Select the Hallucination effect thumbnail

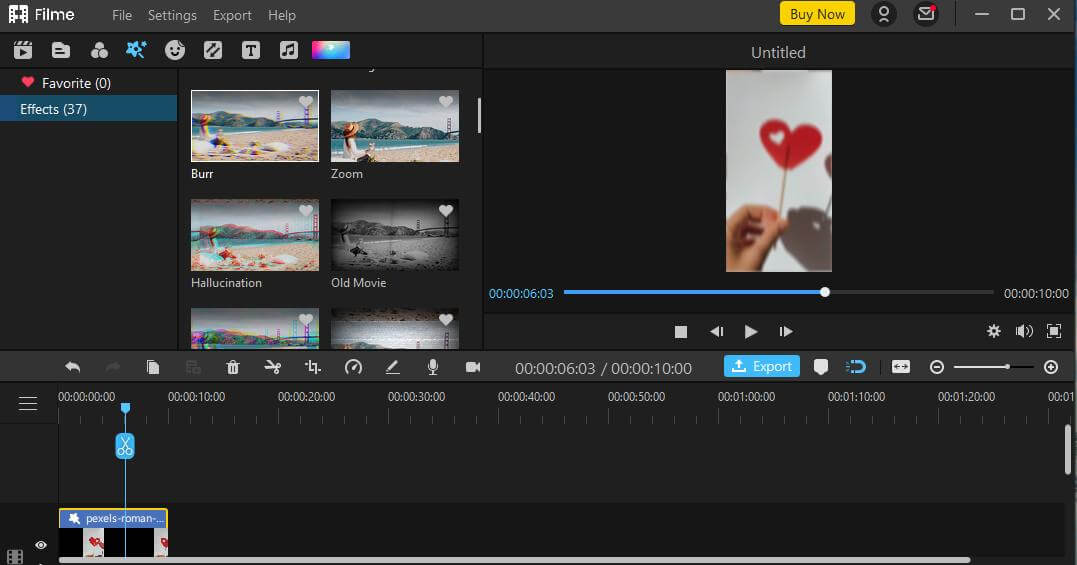(255, 235)
